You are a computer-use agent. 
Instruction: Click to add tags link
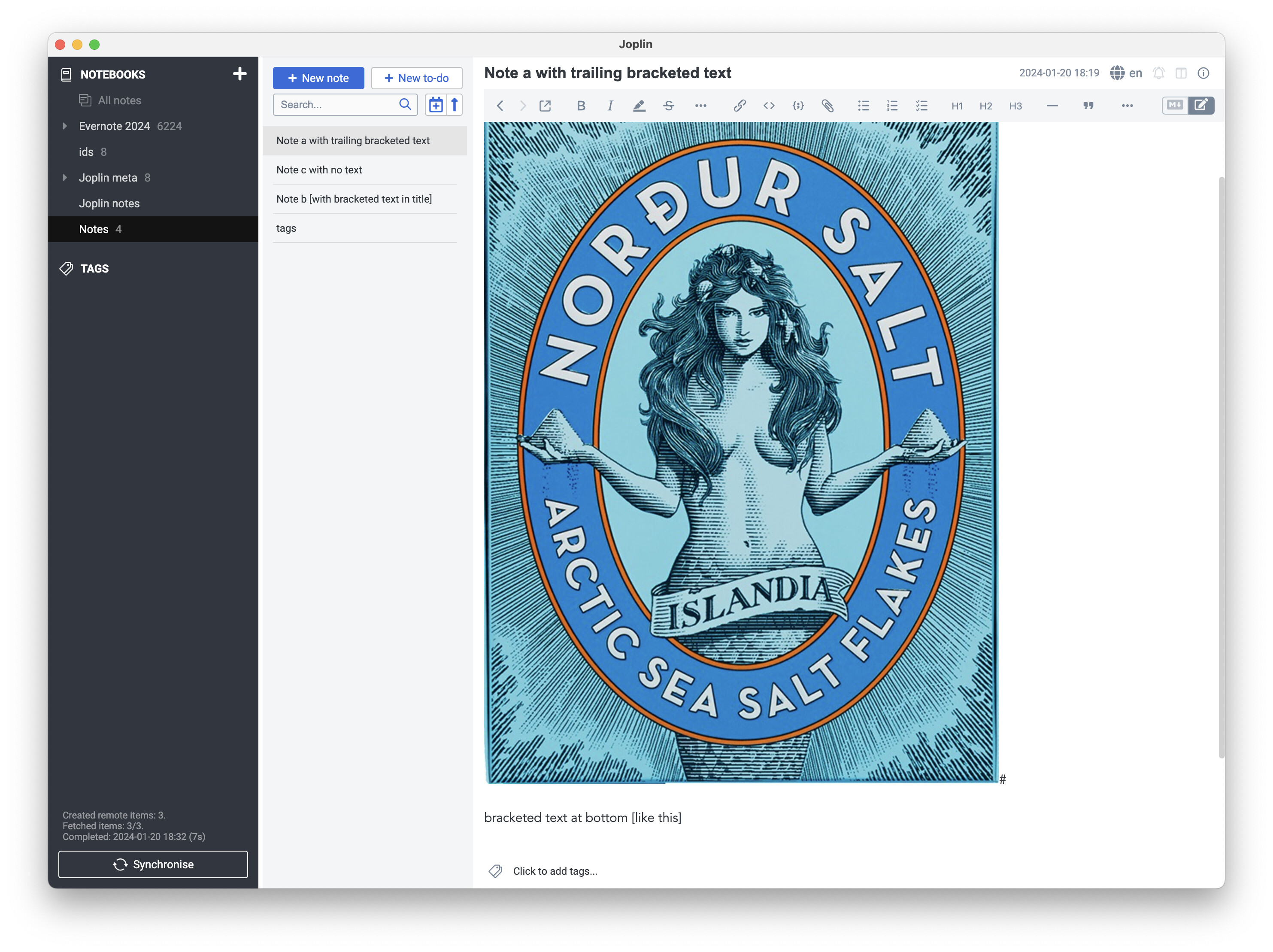pyautogui.click(x=555, y=871)
